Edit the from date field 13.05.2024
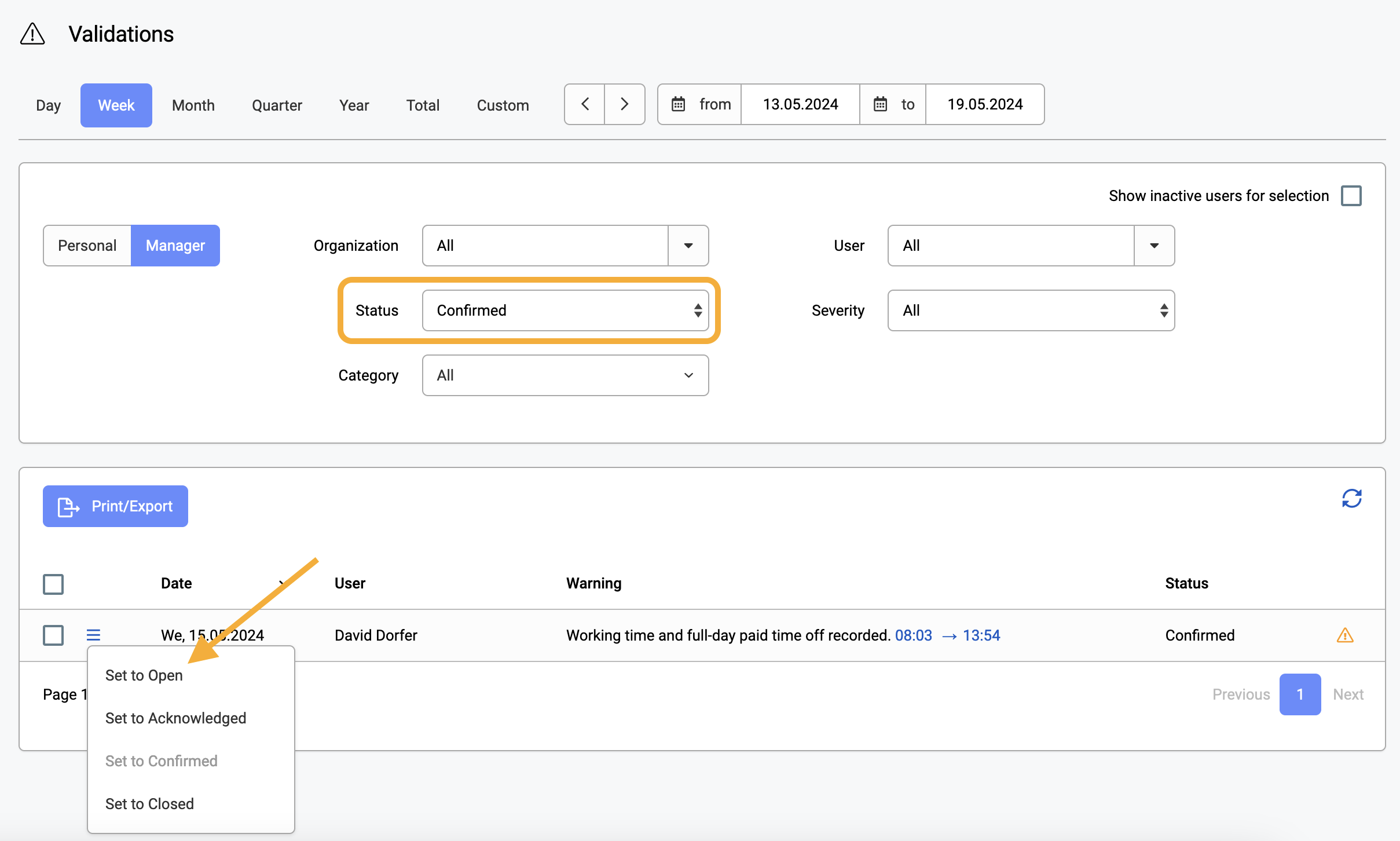 point(800,104)
